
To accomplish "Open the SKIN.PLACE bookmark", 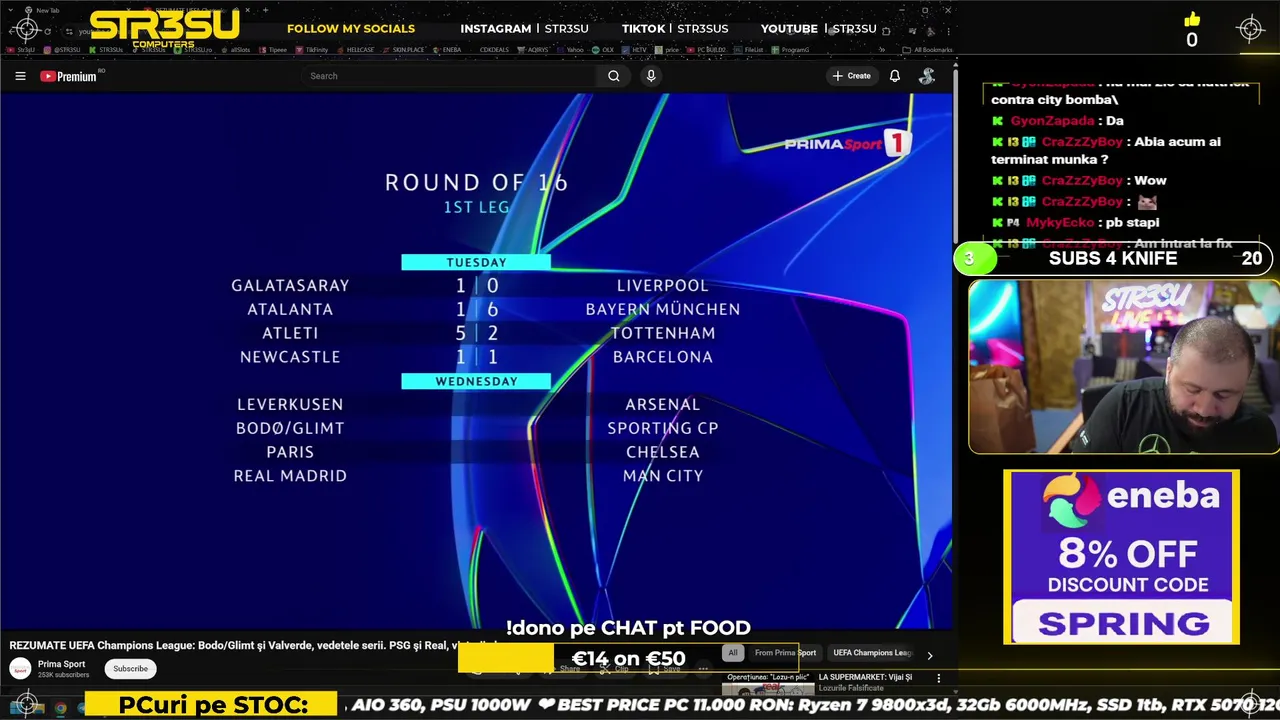I will tap(403, 49).
